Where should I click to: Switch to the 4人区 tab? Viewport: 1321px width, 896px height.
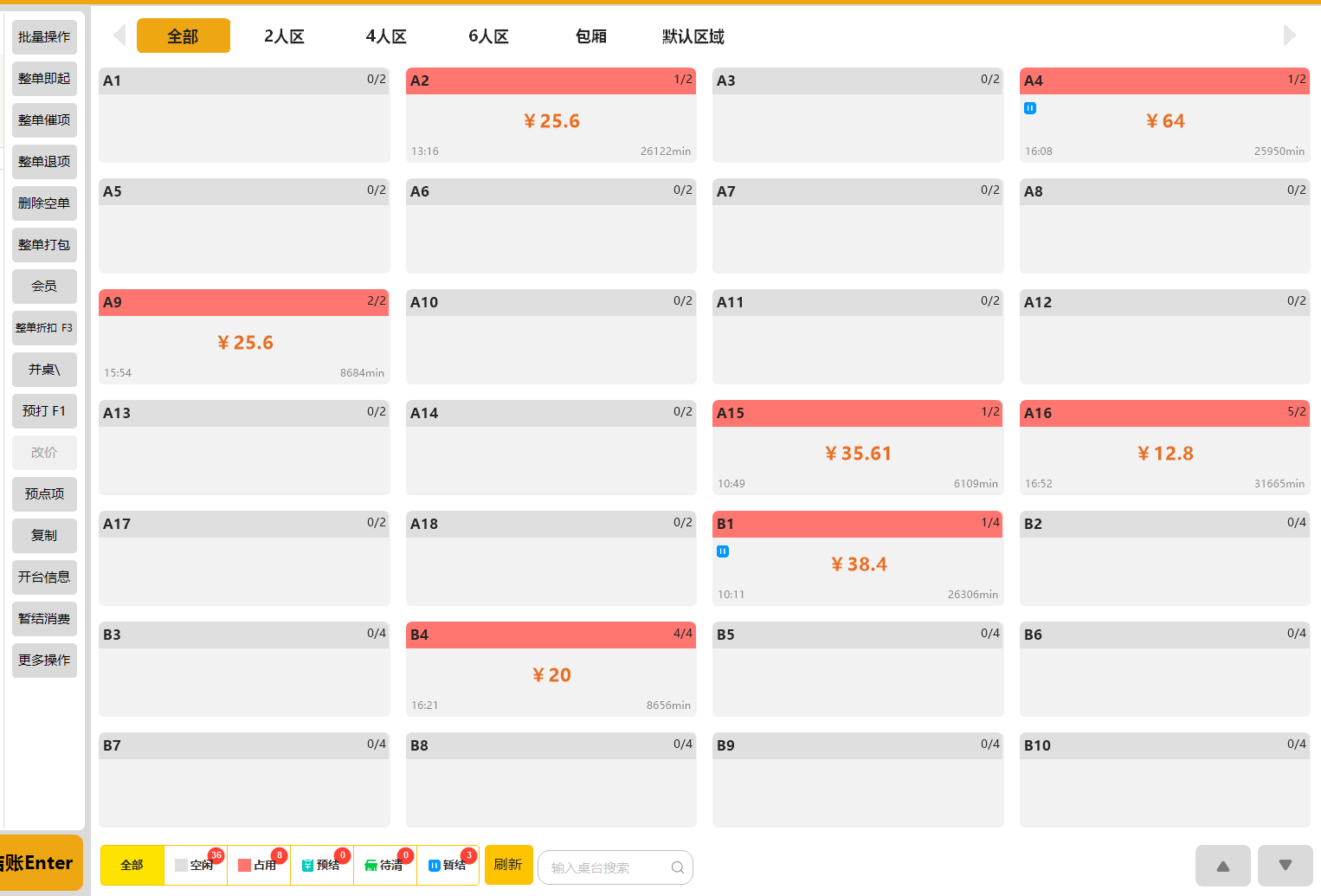386,36
